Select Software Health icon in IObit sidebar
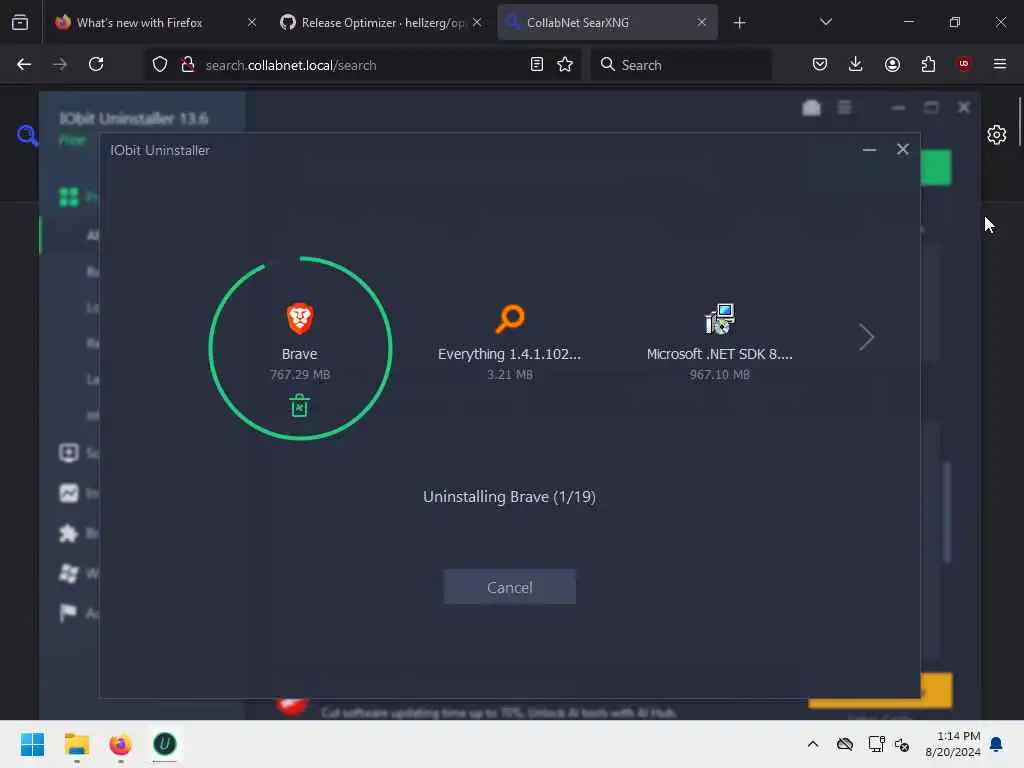 69,453
